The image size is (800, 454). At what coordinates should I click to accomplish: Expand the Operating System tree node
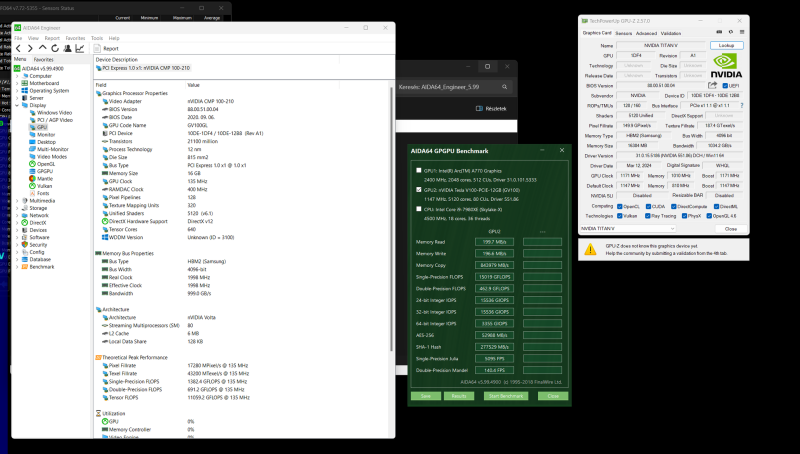(17, 91)
